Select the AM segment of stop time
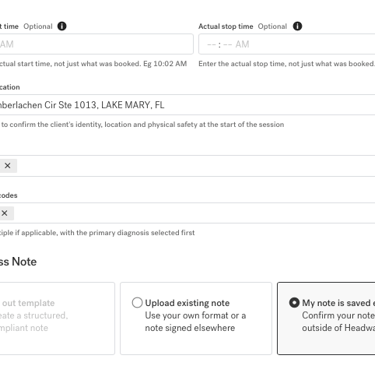This screenshot has height=366, width=375. (x=242, y=44)
